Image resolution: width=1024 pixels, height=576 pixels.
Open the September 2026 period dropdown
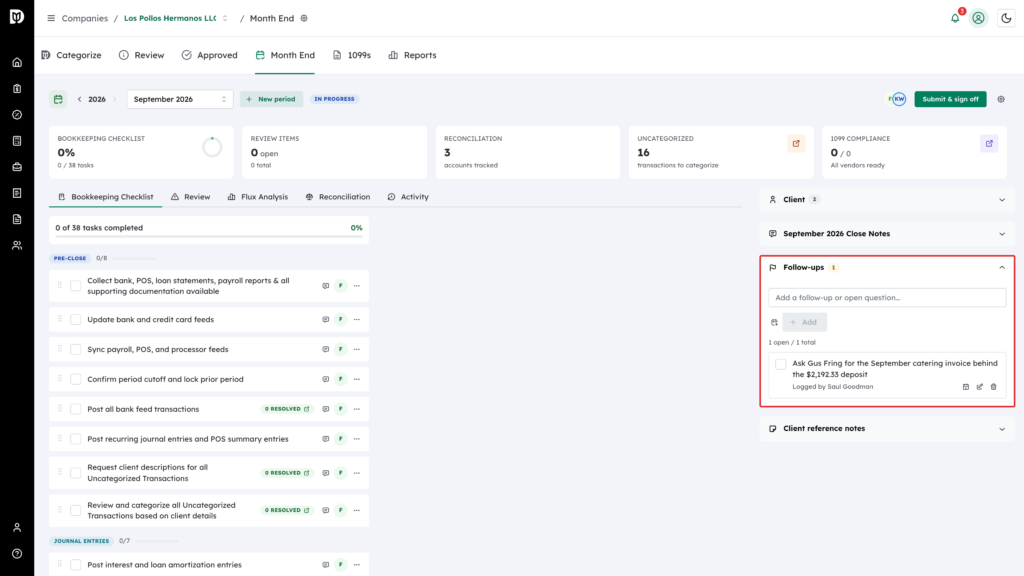tap(180, 99)
